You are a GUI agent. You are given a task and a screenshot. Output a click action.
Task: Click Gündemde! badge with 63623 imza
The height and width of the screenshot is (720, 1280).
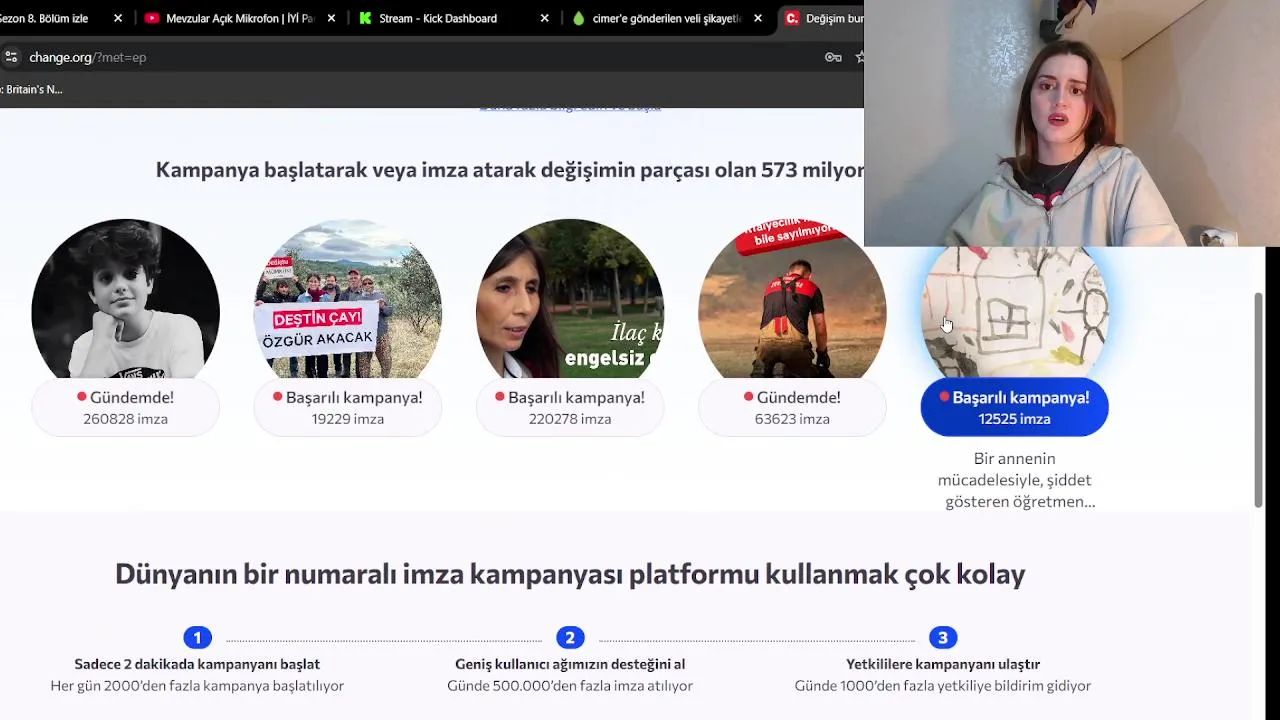click(x=791, y=407)
